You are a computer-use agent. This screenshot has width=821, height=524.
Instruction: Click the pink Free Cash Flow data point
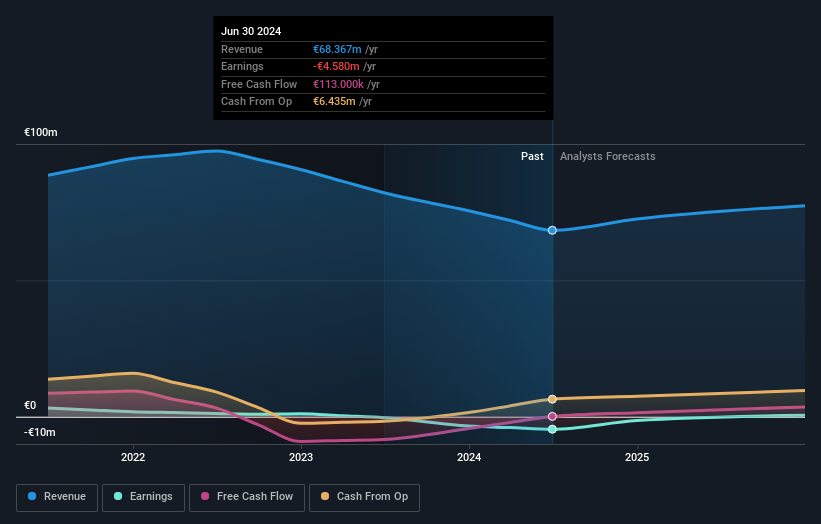click(552, 417)
